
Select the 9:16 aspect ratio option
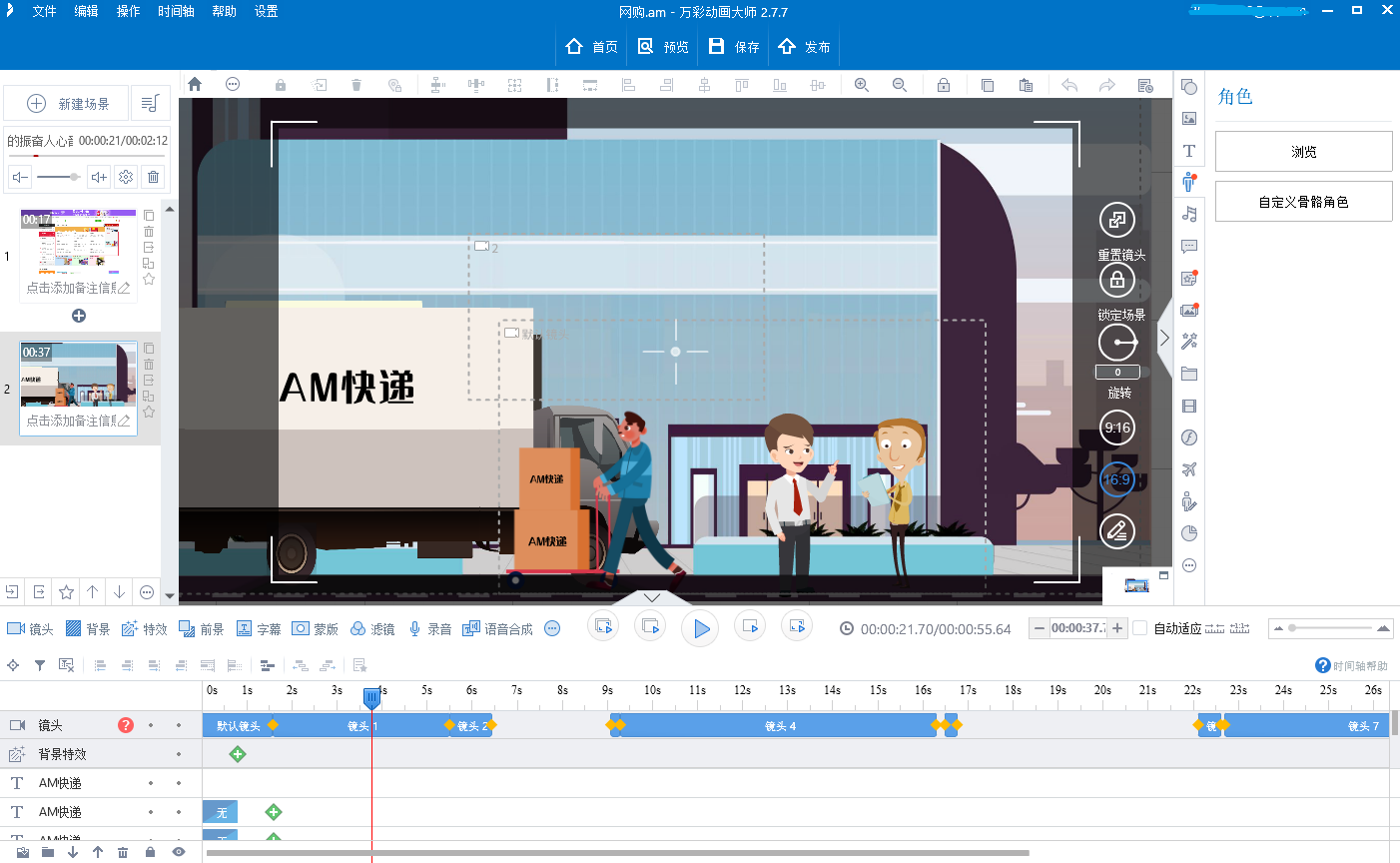coord(1116,428)
